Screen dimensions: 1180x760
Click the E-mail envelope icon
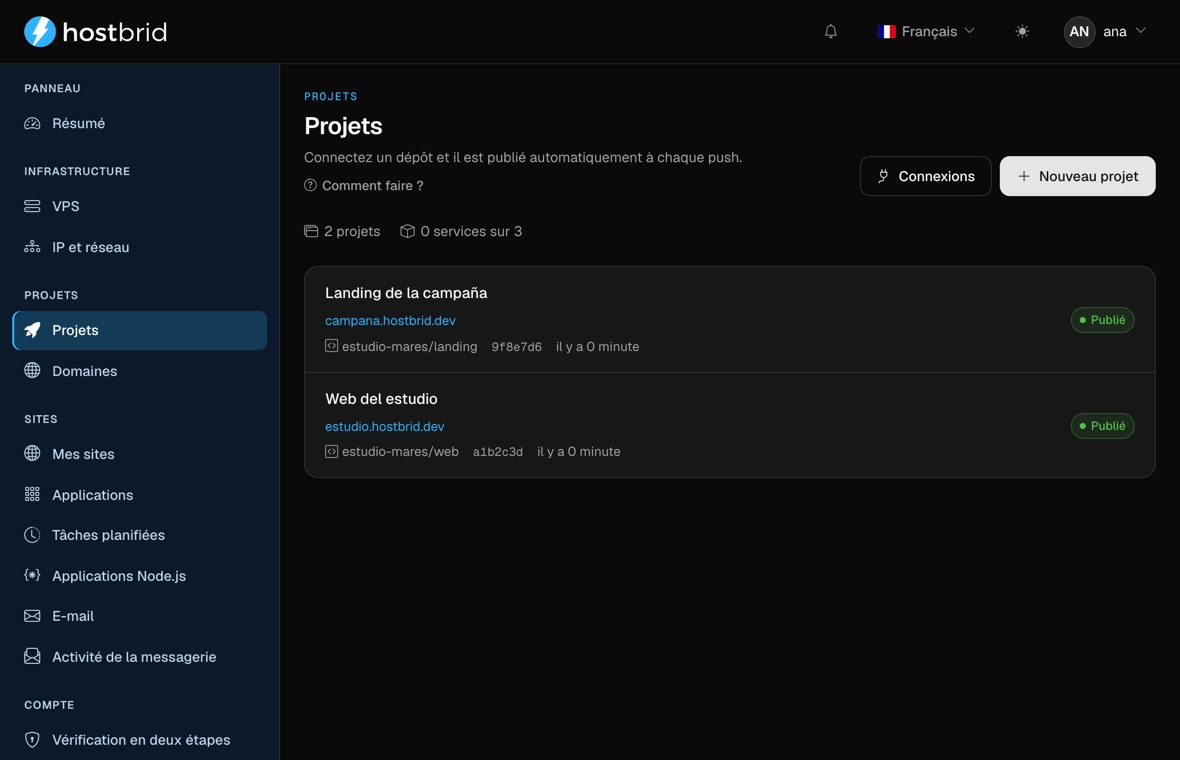click(32, 616)
